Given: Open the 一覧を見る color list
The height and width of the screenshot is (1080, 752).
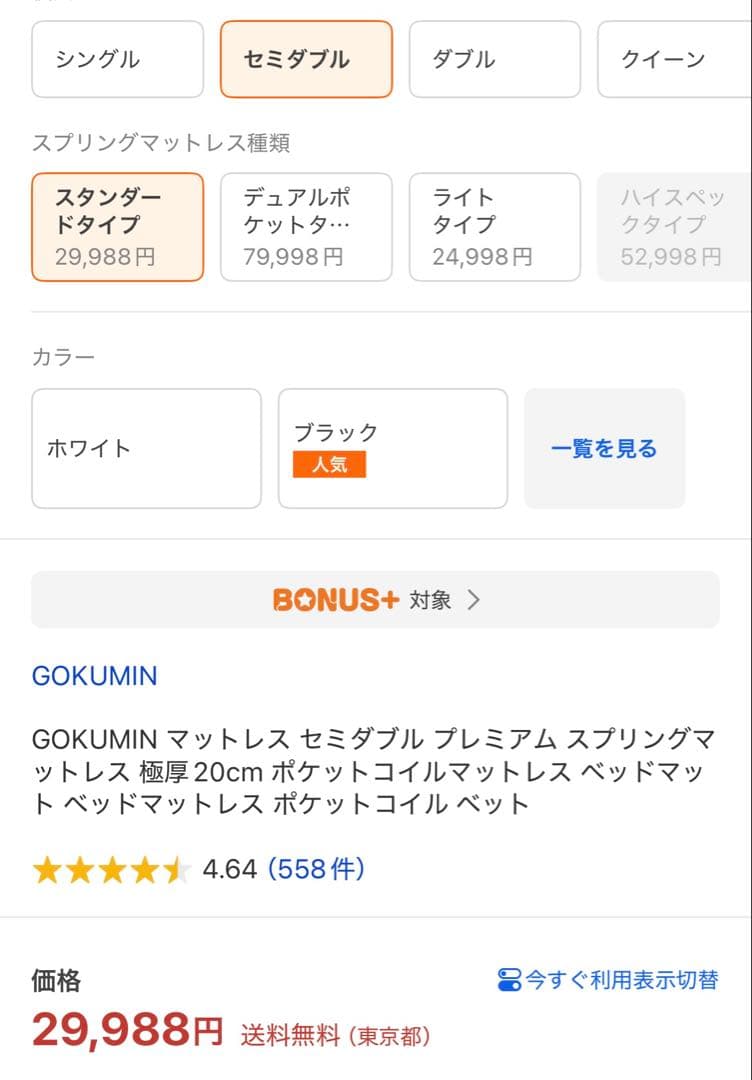Looking at the screenshot, I should pyautogui.click(x=604, y=447).
